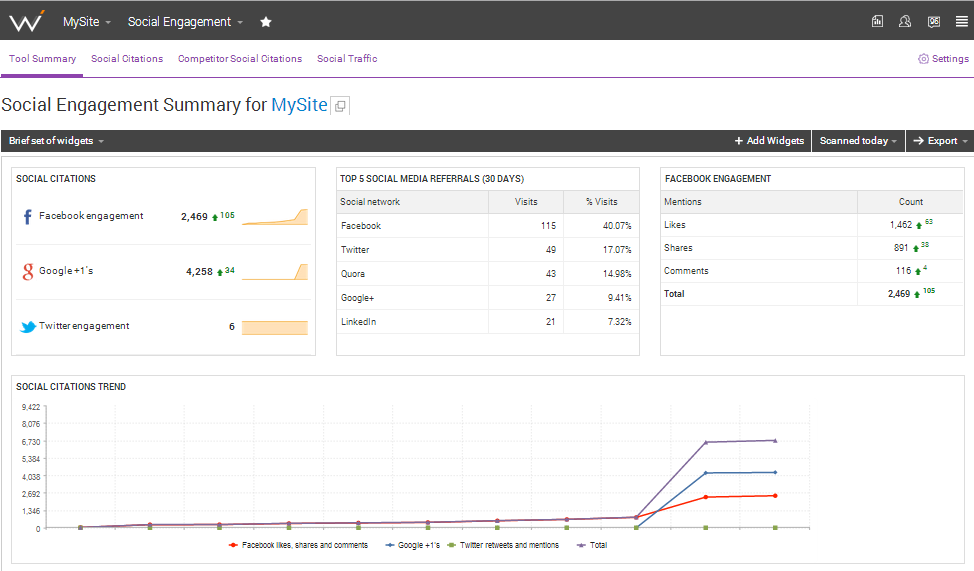
Task: Toggle Total series in chart legend
Action: click(592, 545)
